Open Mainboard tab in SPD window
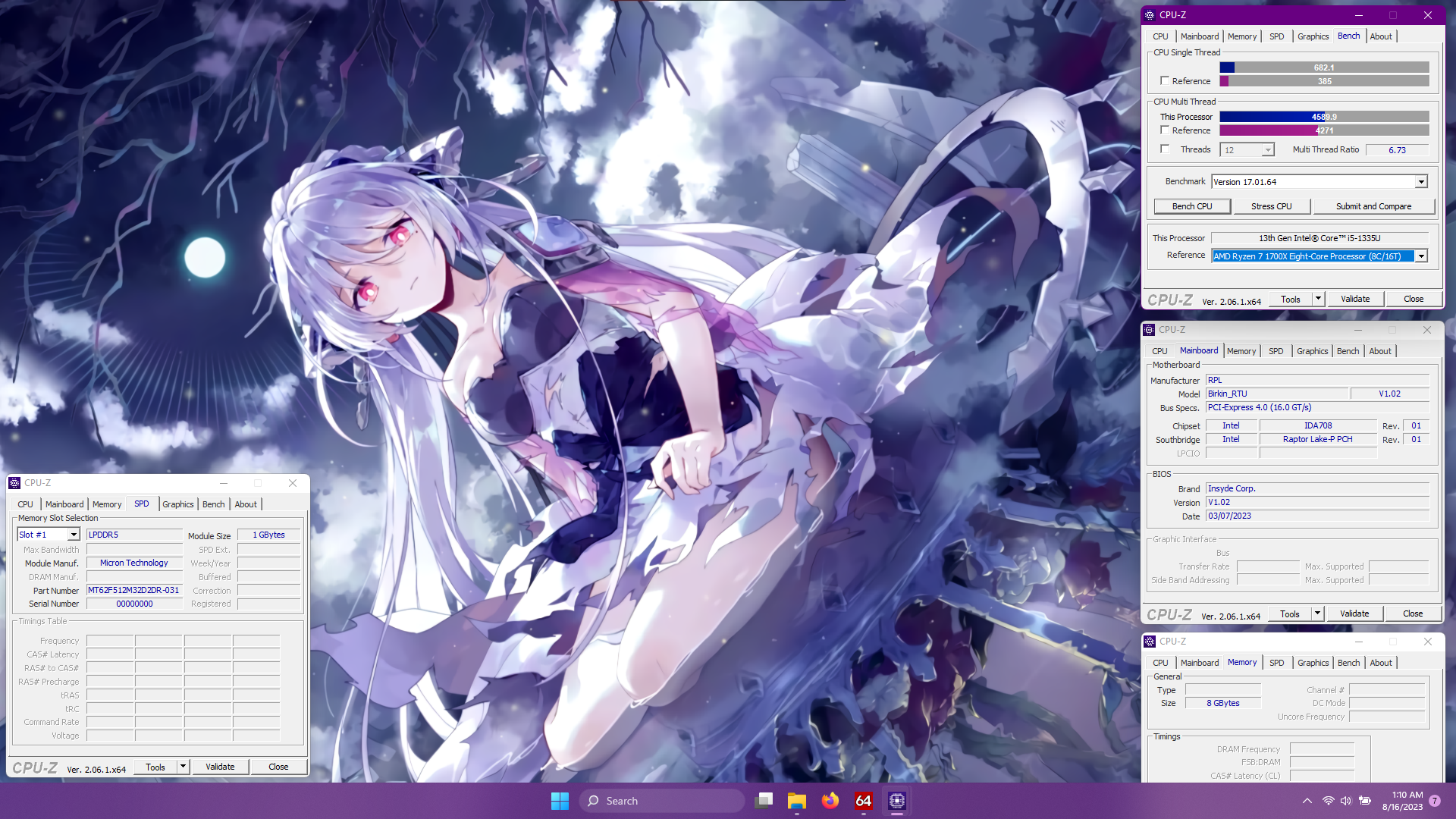 pyautogui.click(x=64, y=504)
